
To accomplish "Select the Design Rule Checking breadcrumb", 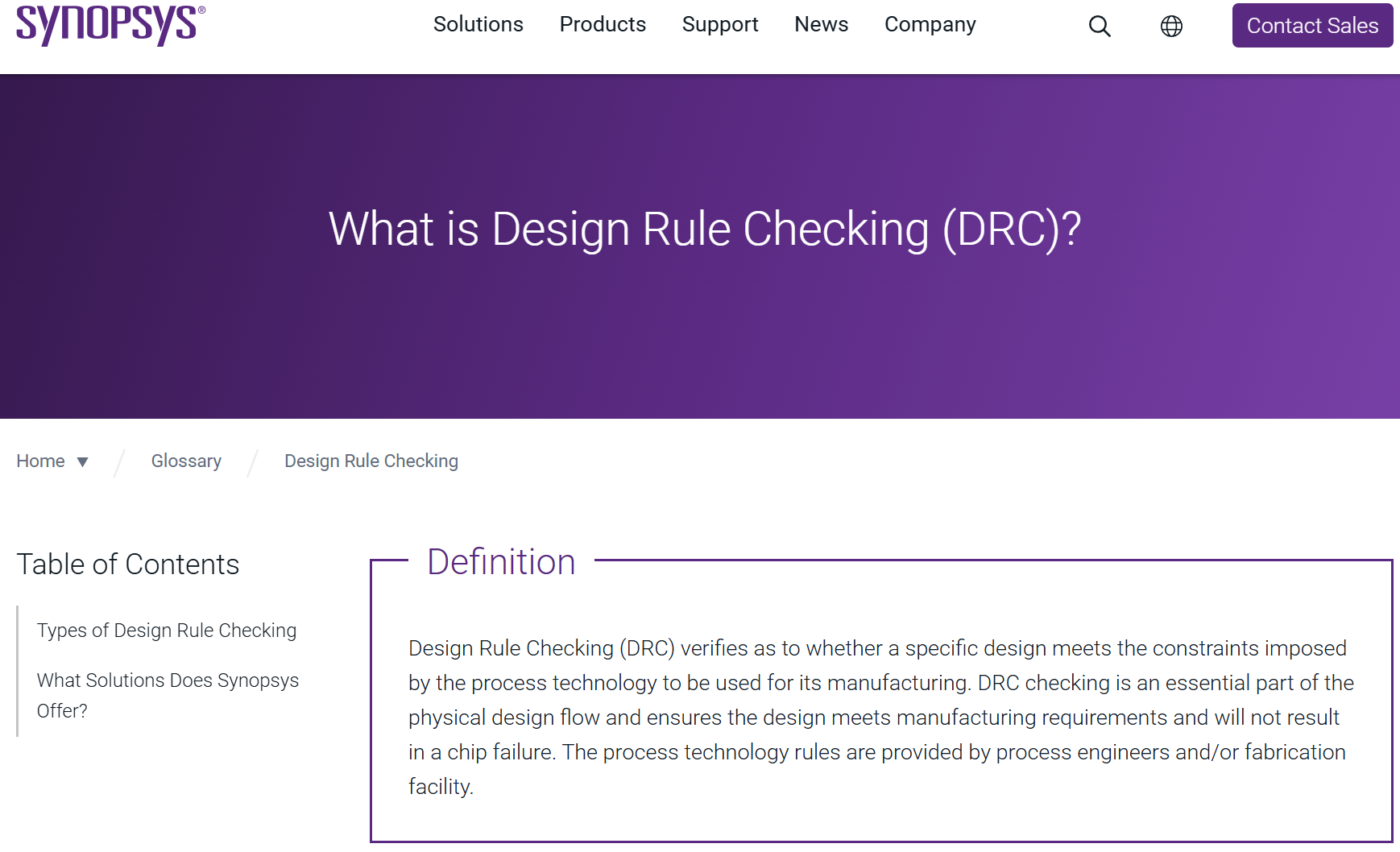I will 371,461.
